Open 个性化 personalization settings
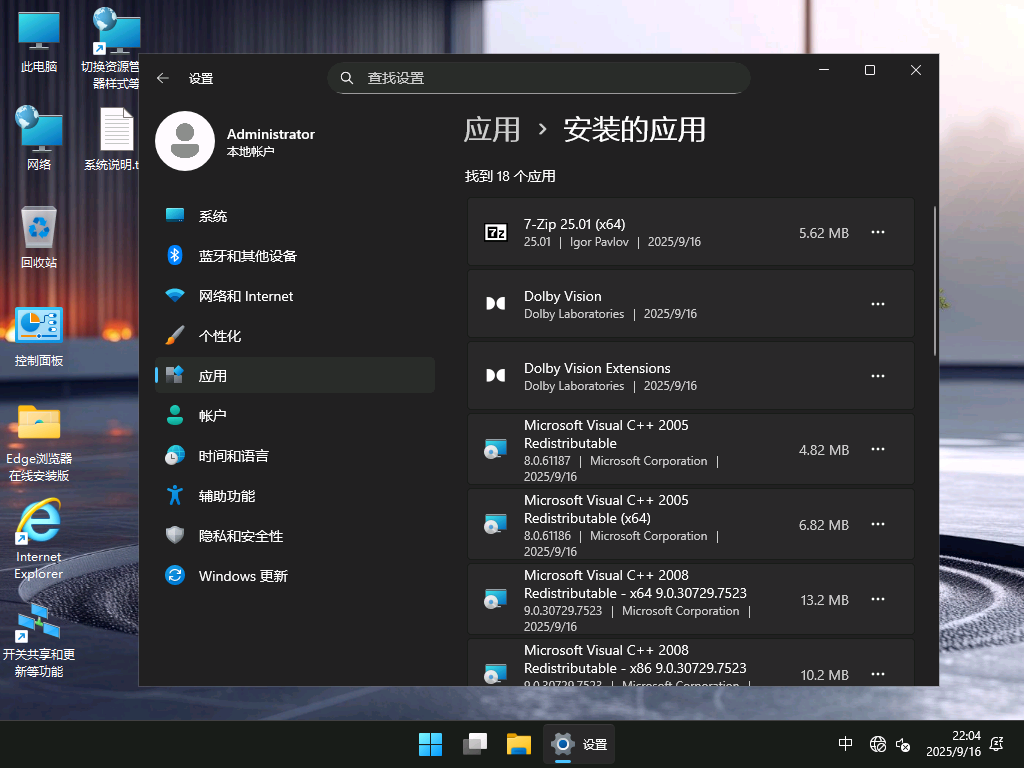The height and width of the screenshot is (768, 1024). [x=295, y=336]
